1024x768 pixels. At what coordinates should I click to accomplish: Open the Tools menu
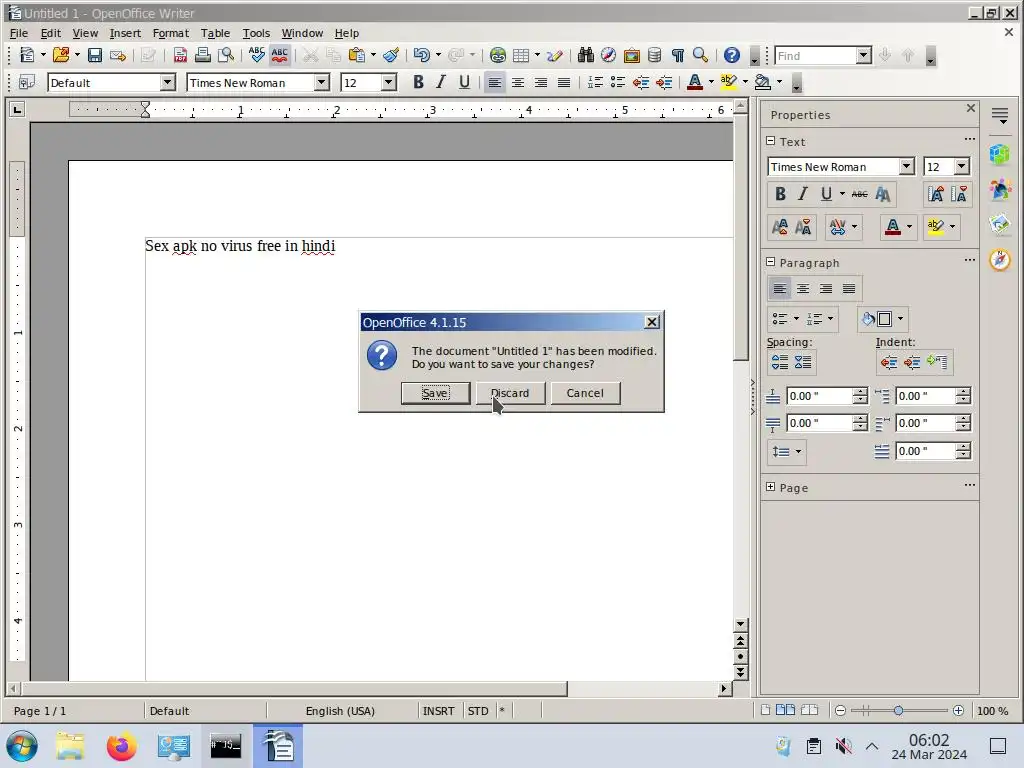[x=256, y=33]
